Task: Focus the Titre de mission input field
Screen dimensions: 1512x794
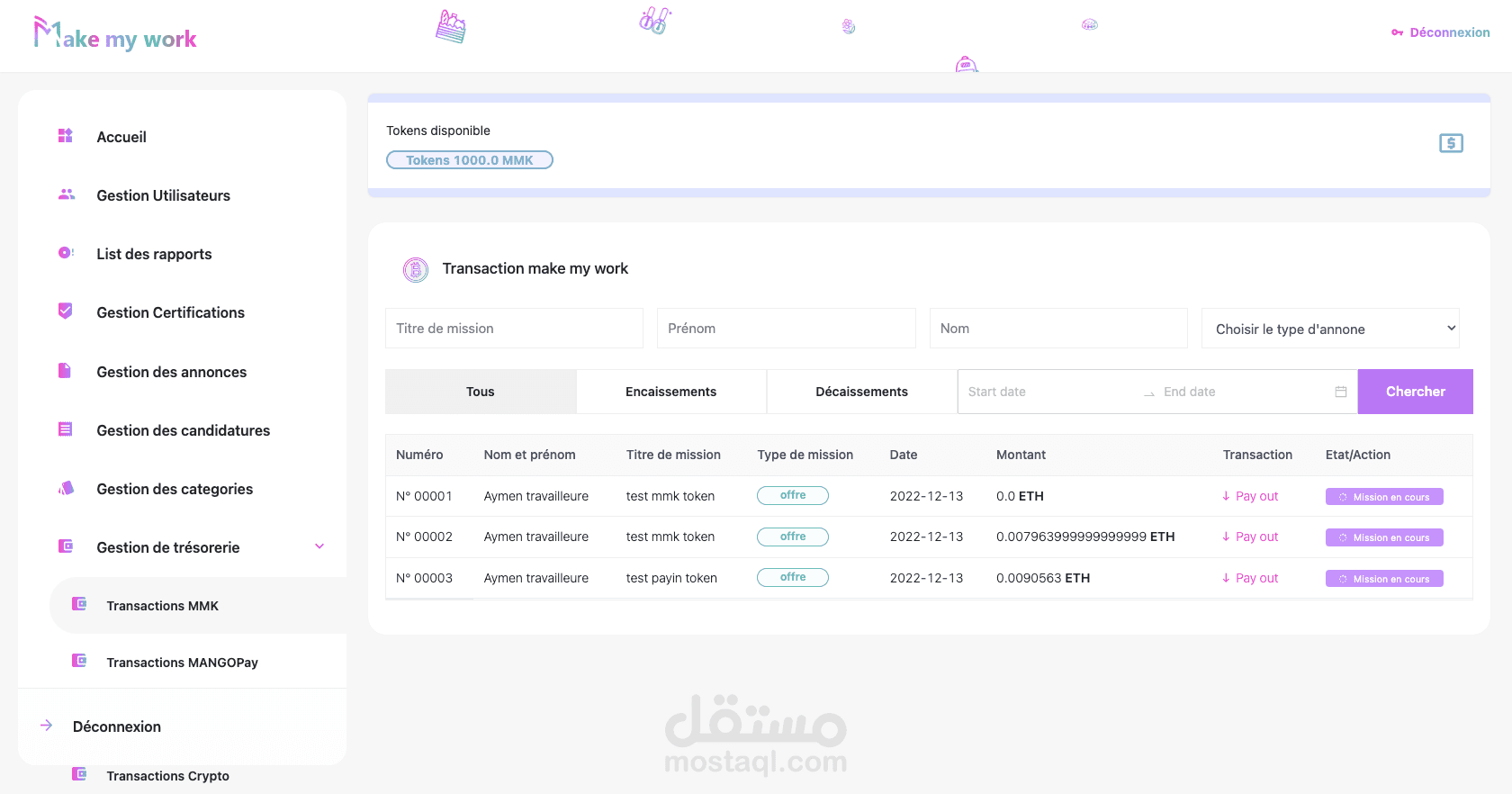Action: point(514,329)
